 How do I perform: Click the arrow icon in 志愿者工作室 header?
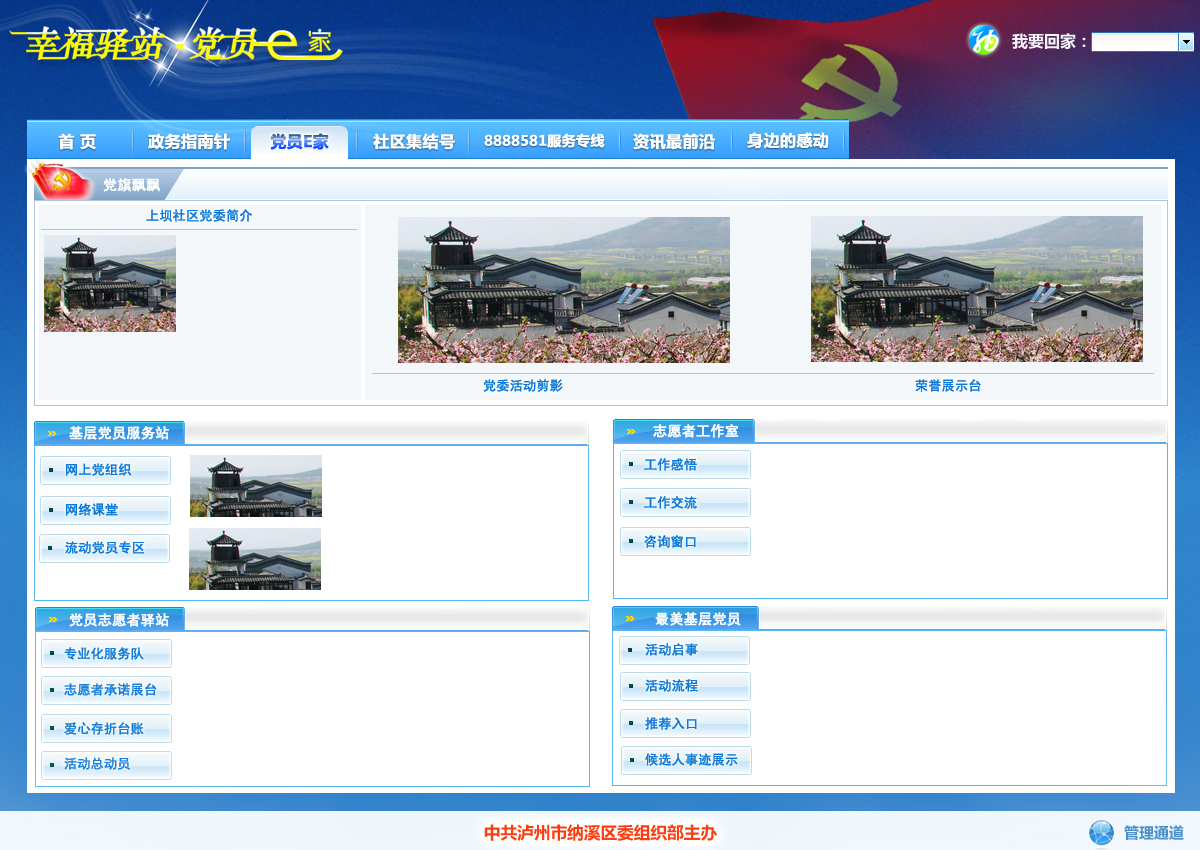(631, 432)
